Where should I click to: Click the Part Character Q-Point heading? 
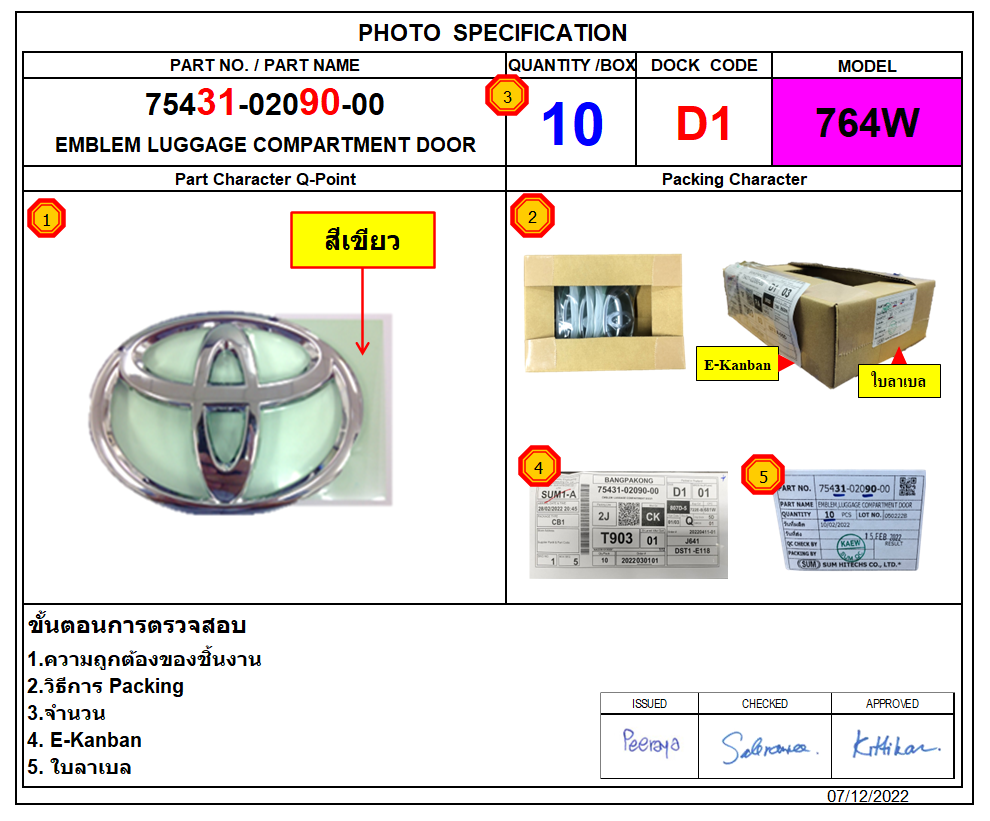[x=265, y=179]
